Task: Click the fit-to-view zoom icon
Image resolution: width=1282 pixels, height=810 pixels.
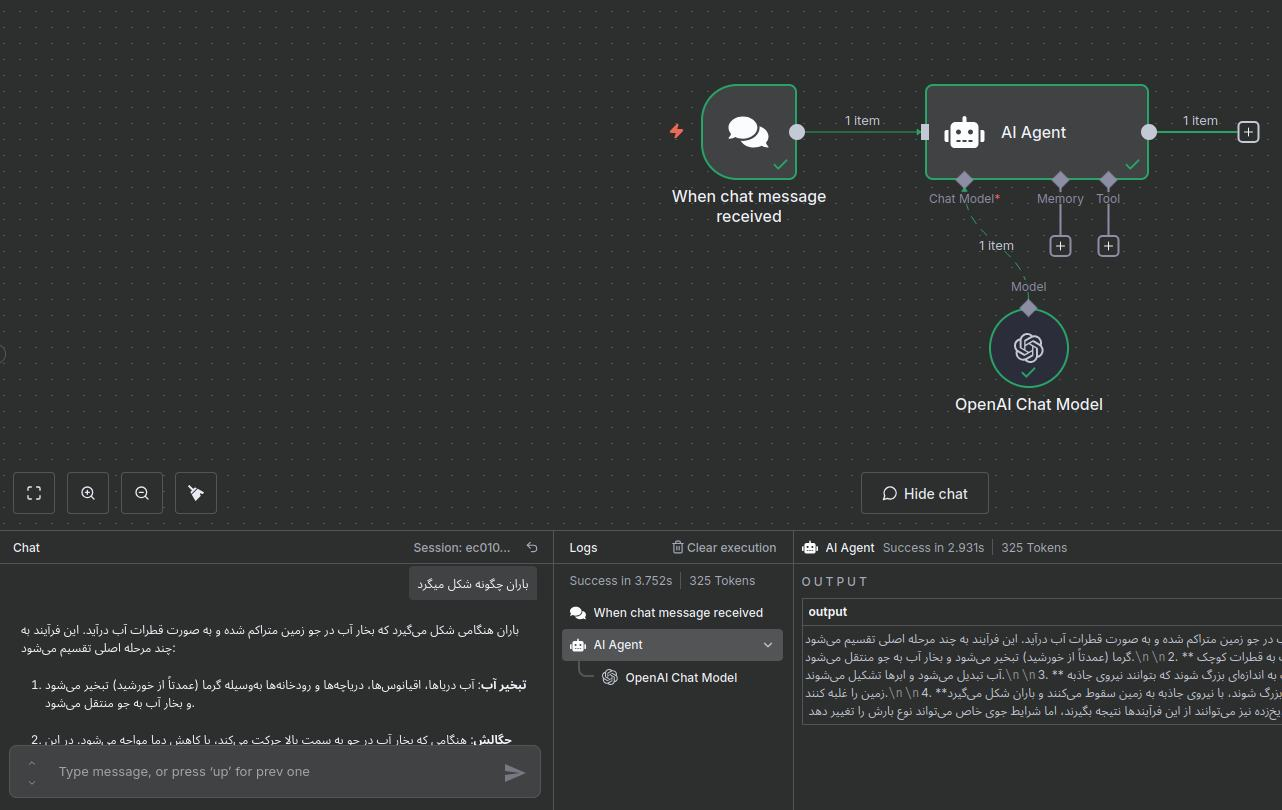Action: [34, 493]
